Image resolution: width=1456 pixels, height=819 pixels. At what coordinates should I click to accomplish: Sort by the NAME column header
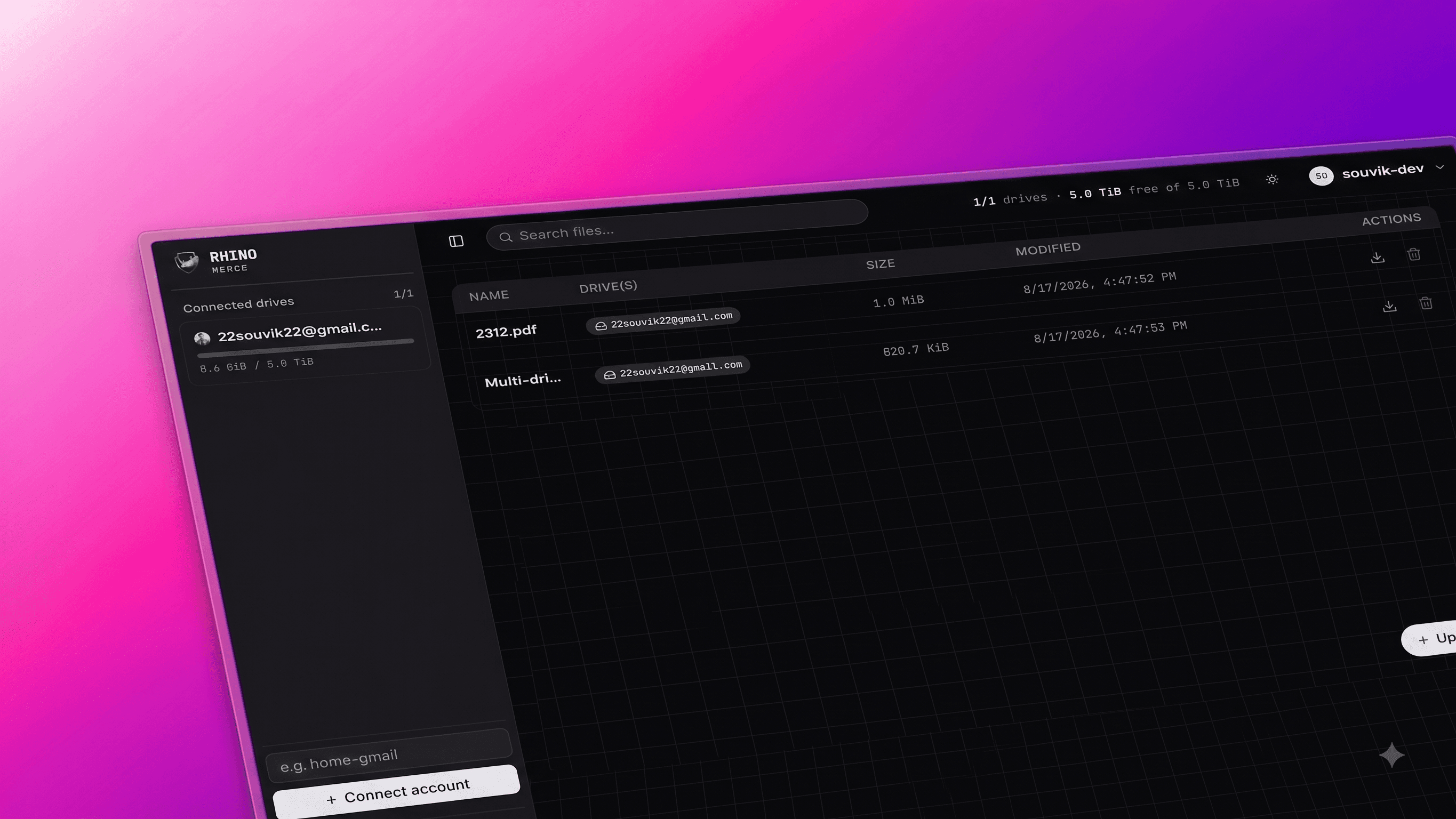[489, 295]
